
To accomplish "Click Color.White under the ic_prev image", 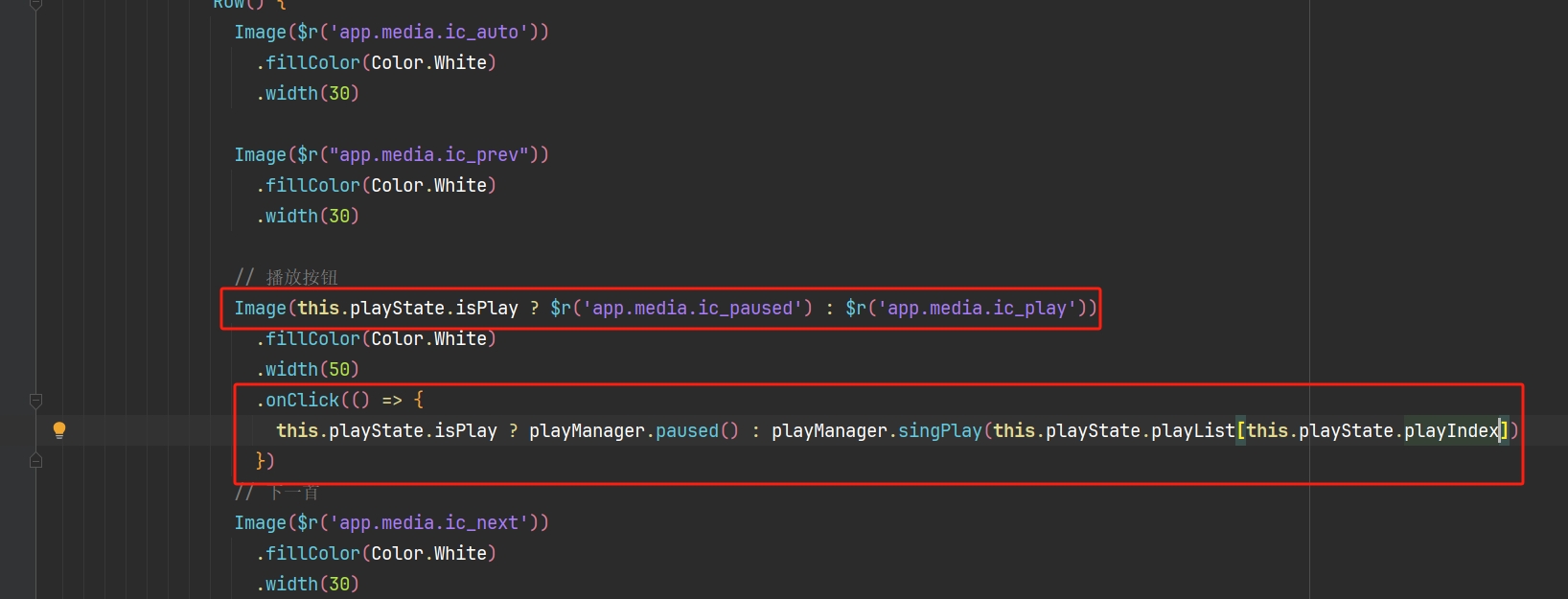I will 428,185.
